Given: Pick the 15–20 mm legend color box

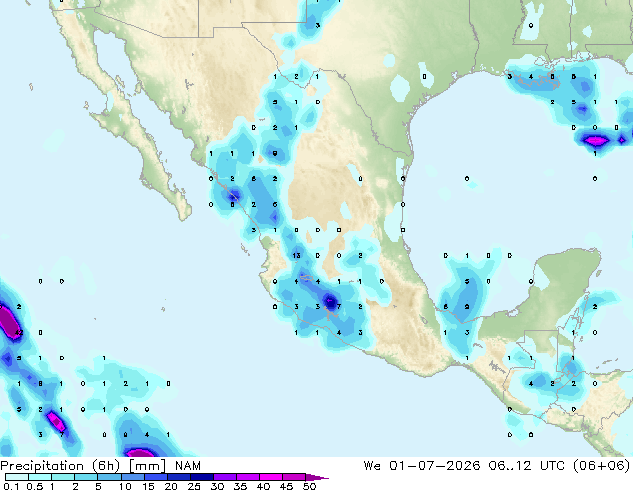Looking at the screenshot, I should point(155,477).
